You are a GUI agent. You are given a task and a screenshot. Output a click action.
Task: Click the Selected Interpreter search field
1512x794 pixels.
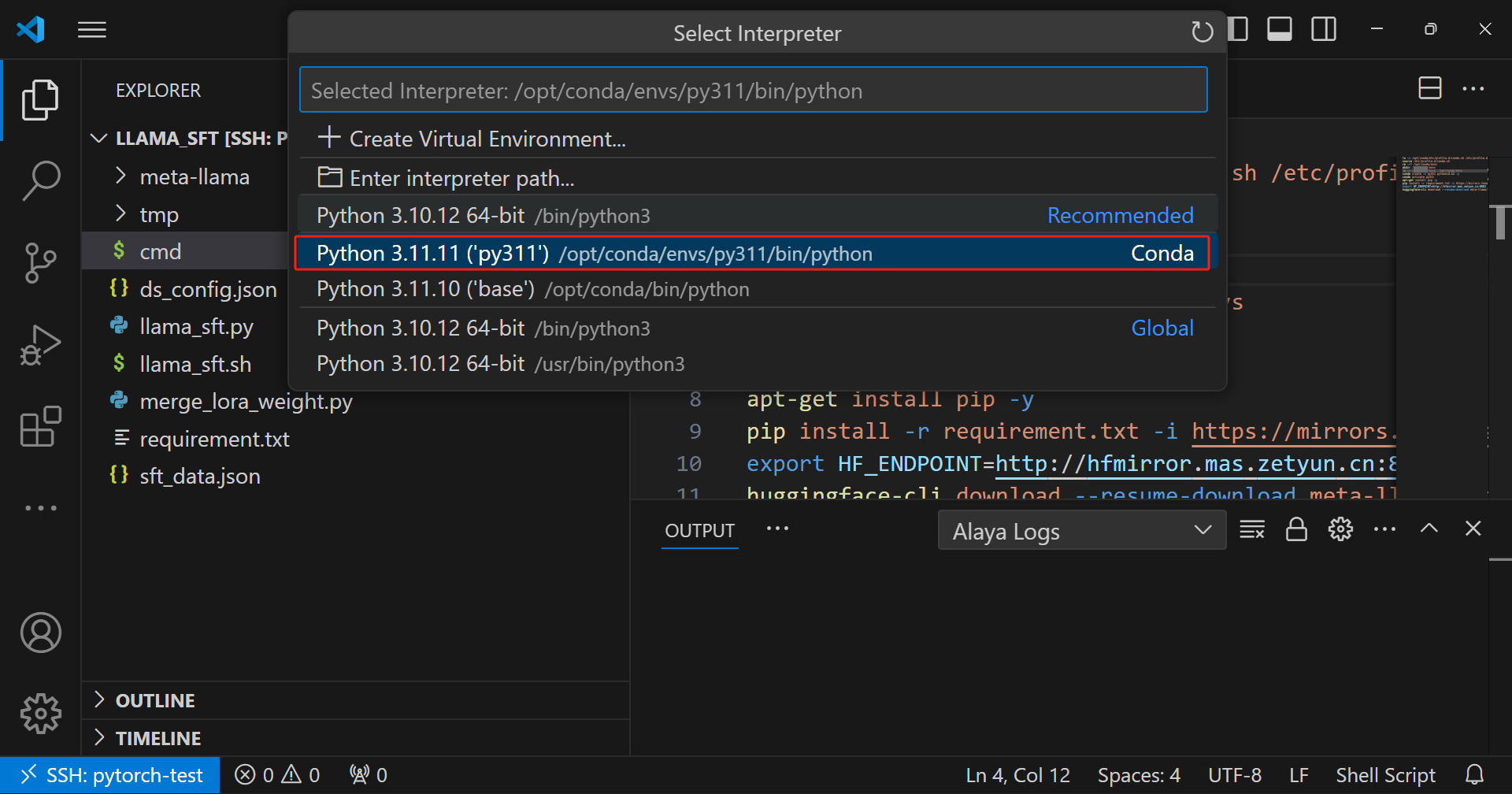[753, 91]
